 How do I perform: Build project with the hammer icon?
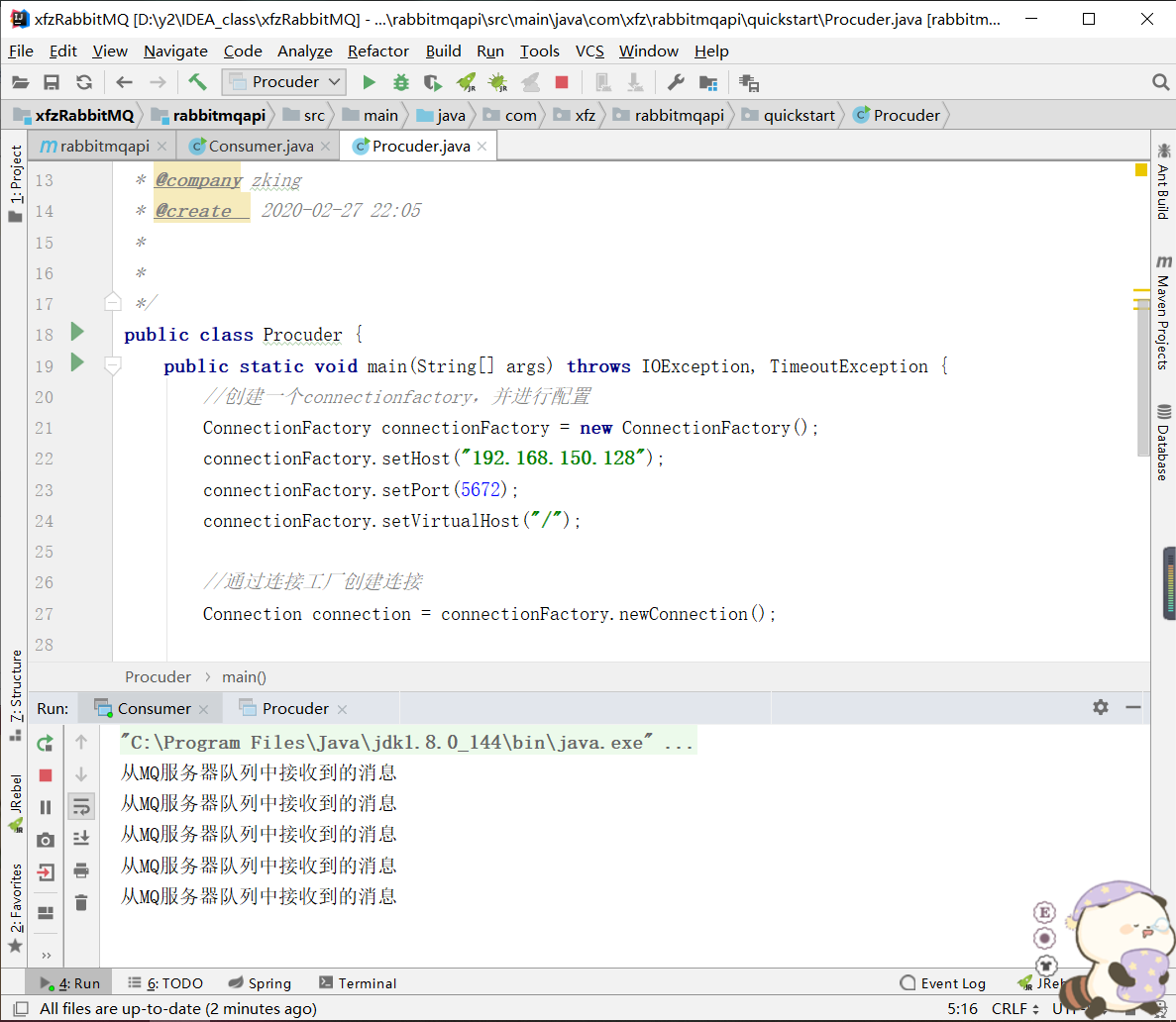tap(197, 82)
